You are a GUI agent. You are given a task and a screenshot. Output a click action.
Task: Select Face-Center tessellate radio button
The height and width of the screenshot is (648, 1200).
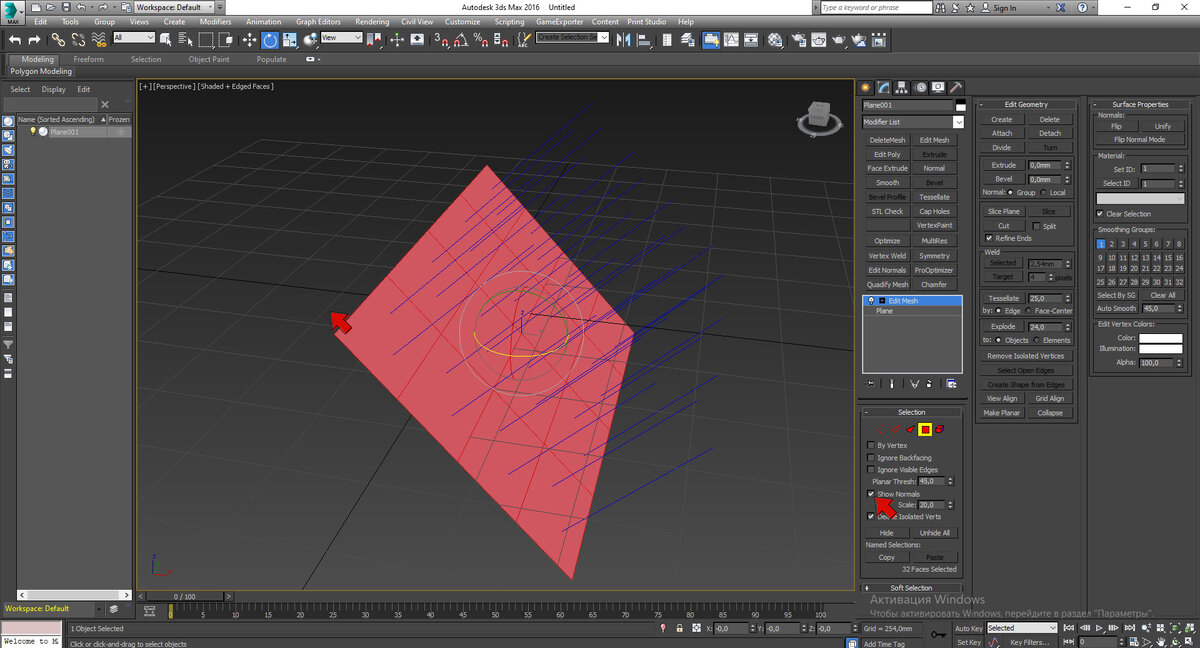tap(1029, 311)
